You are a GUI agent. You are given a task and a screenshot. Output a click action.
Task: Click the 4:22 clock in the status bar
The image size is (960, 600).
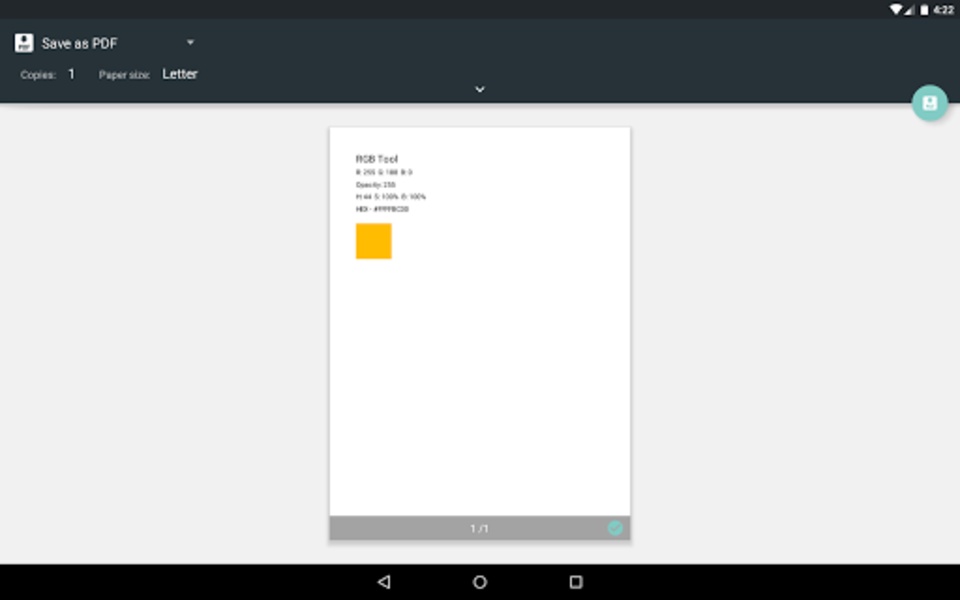(x=943, y=9)
